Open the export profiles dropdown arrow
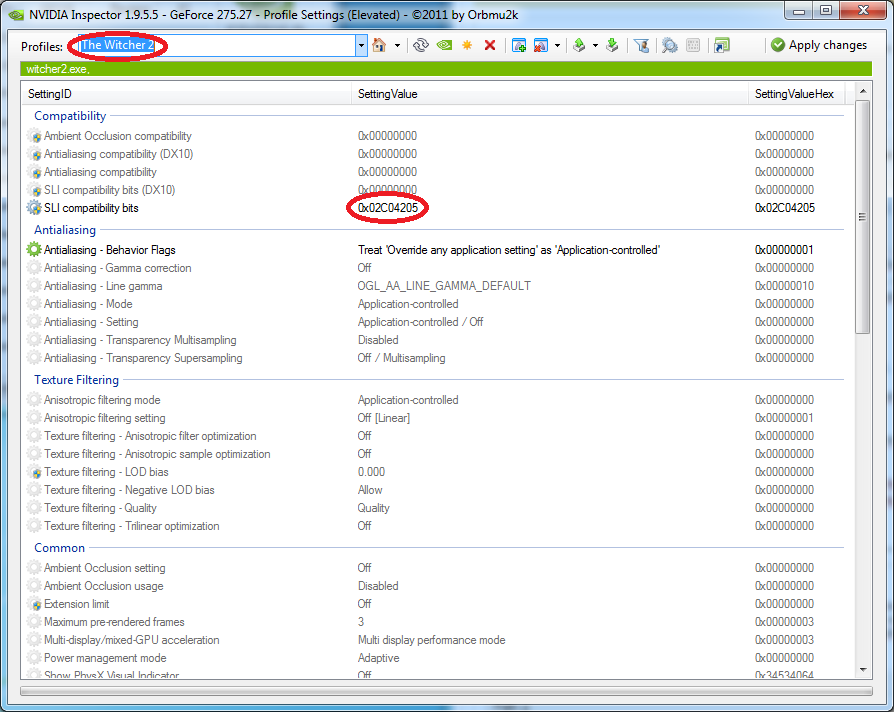894x712 pixels. pyautogui.click(x=596, y=46)
